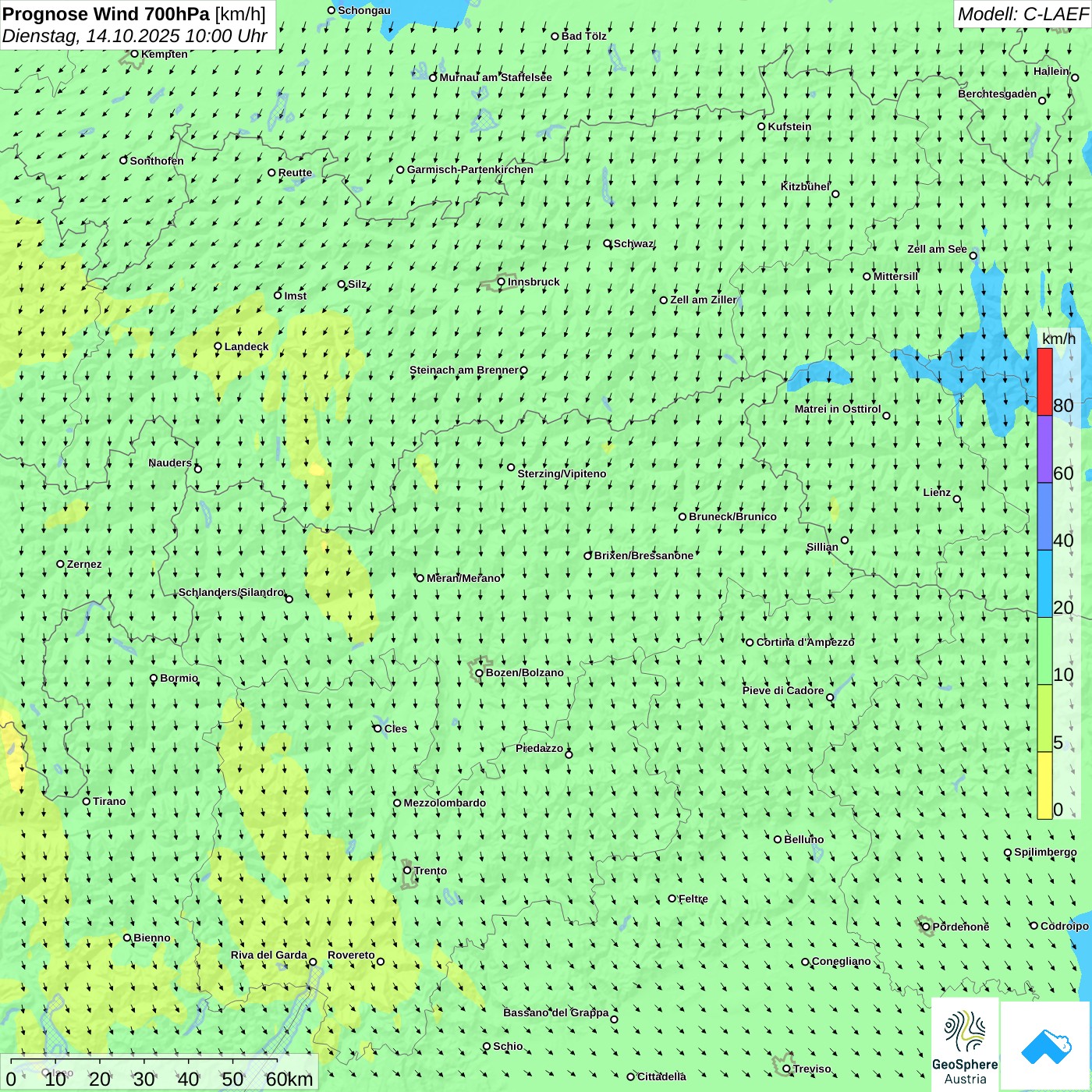Click the 'Spilimbergo' label
The height and width of the screenshot is (1092, 1092).
1045,852
